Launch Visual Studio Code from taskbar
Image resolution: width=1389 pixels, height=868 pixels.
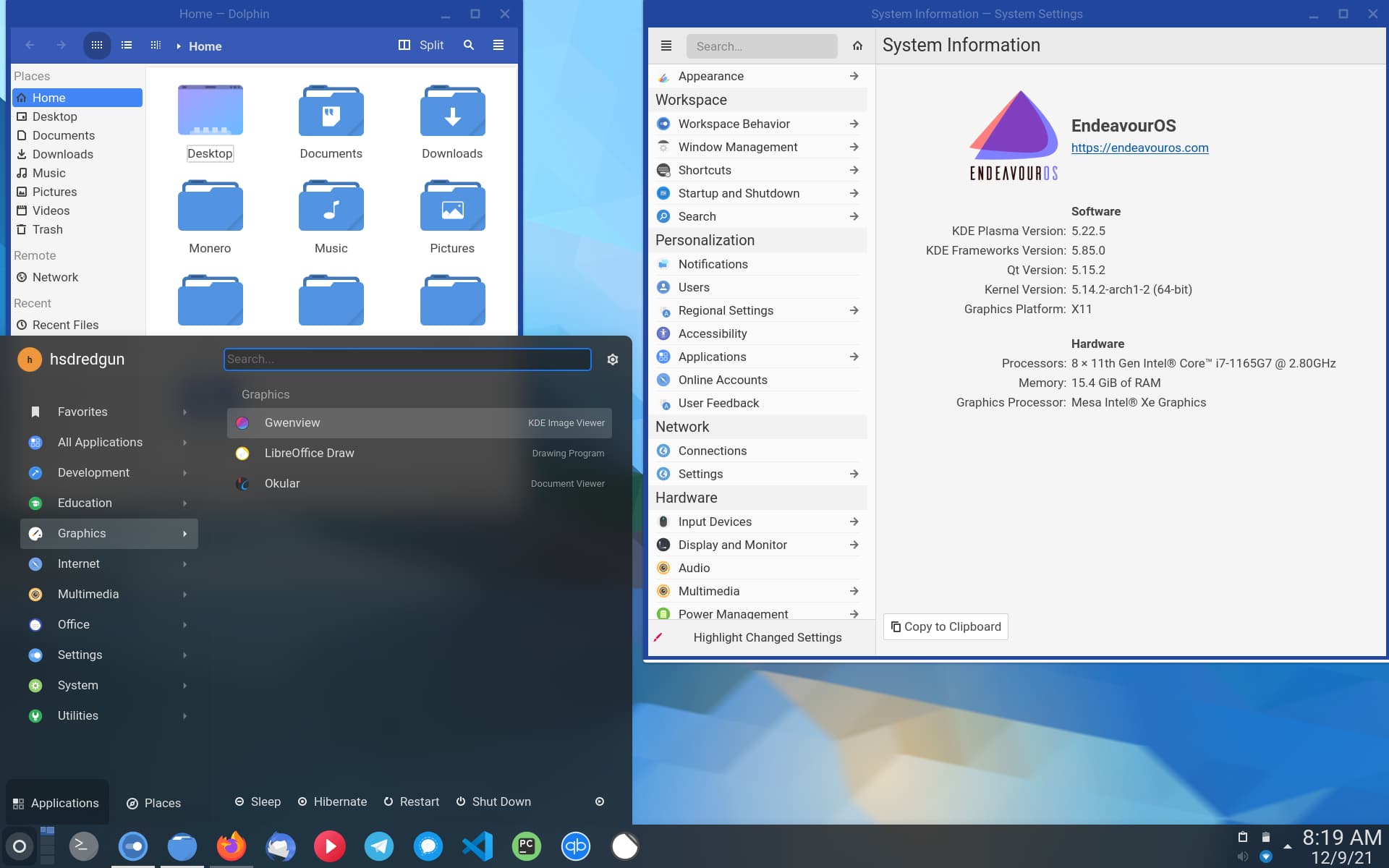477,846
